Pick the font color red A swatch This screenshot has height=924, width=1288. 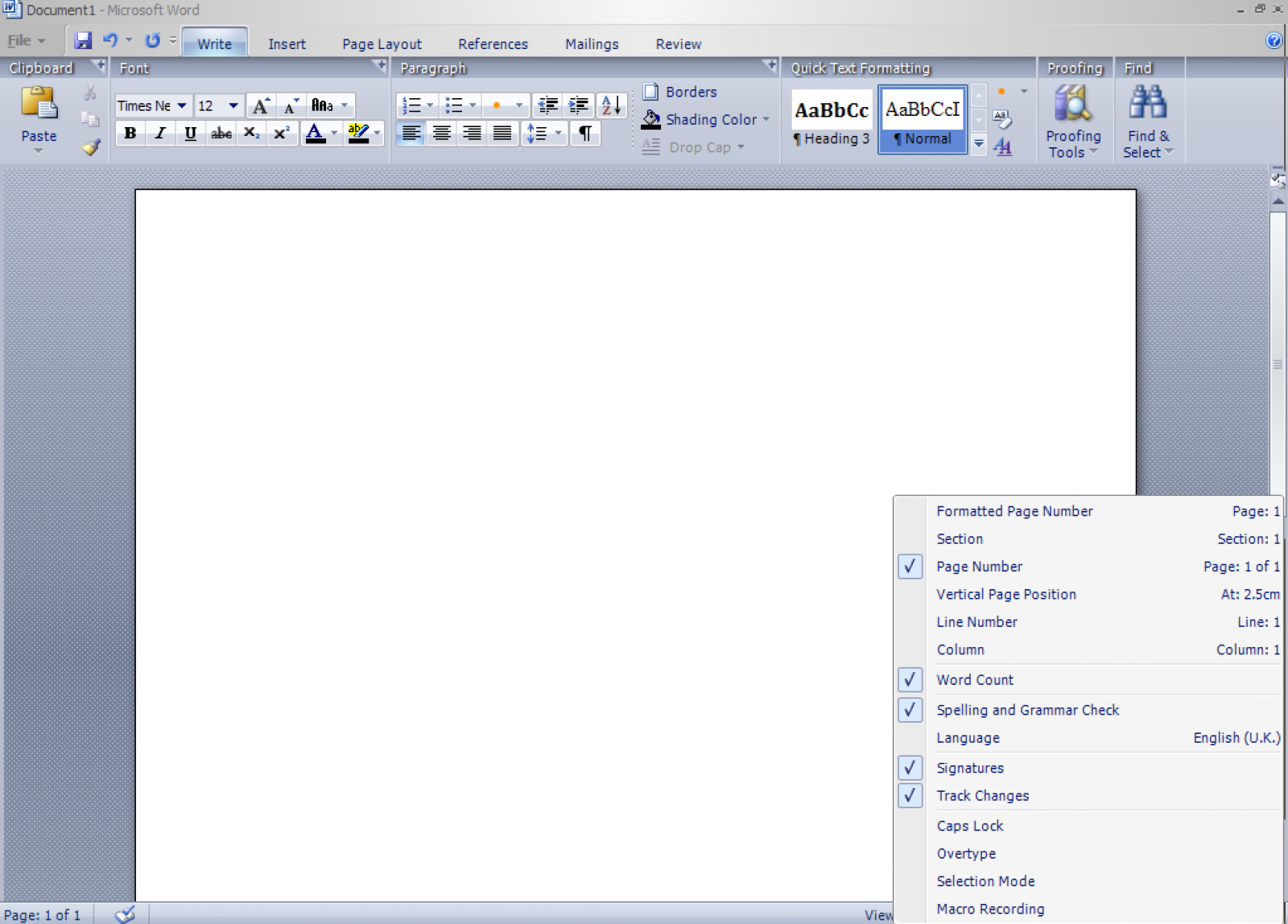tap(316, 134)
